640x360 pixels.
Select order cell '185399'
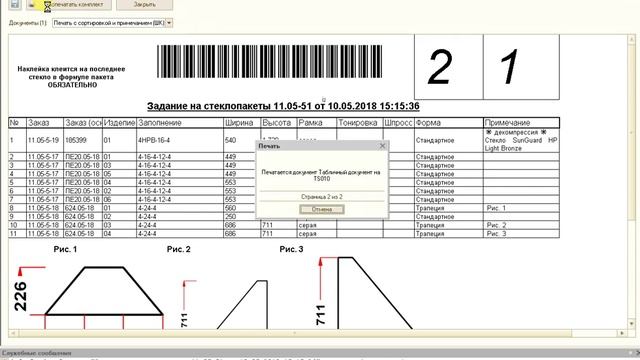[83, 140]
